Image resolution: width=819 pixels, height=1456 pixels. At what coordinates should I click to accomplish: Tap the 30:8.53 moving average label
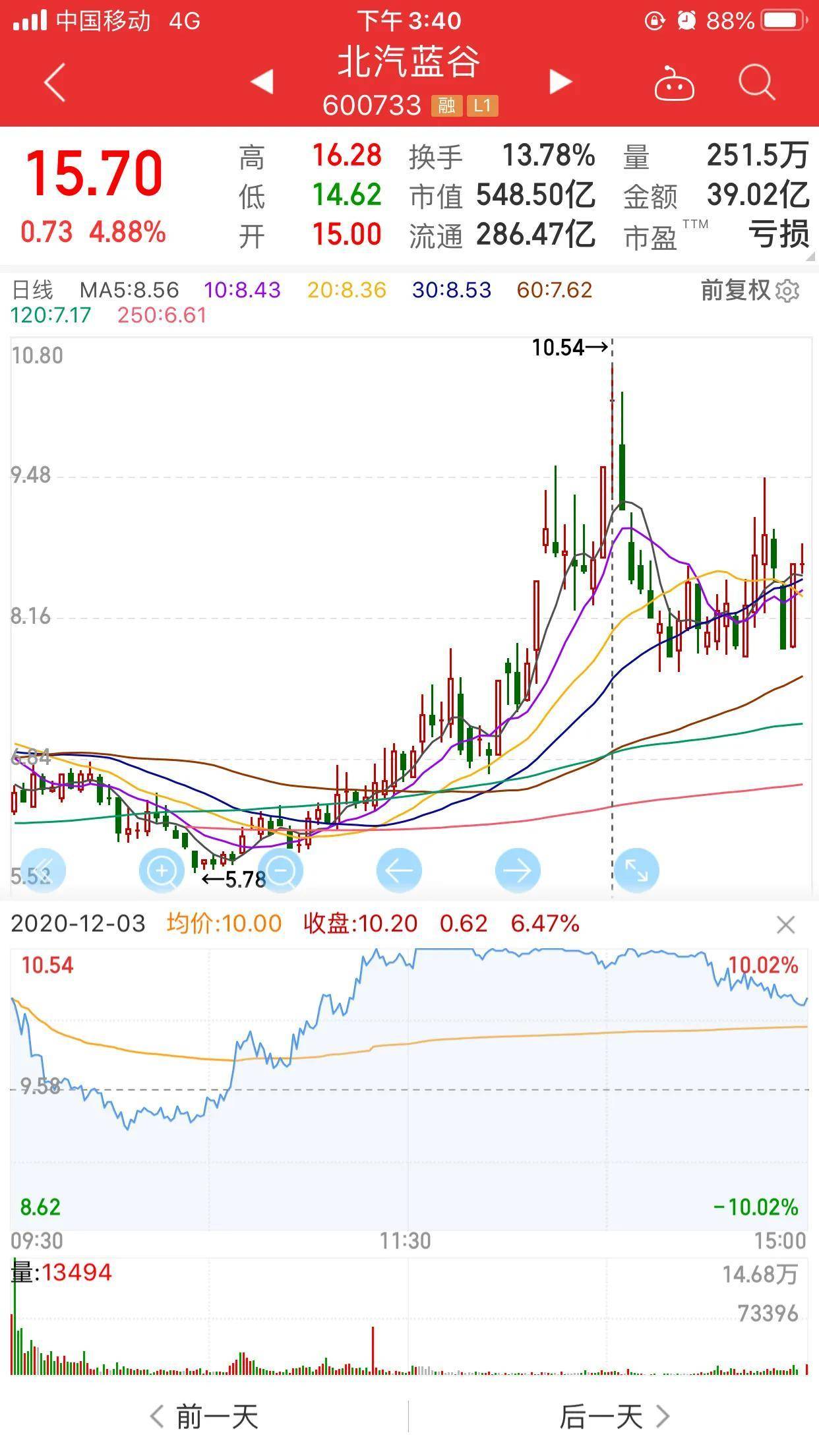coord(452,290)
